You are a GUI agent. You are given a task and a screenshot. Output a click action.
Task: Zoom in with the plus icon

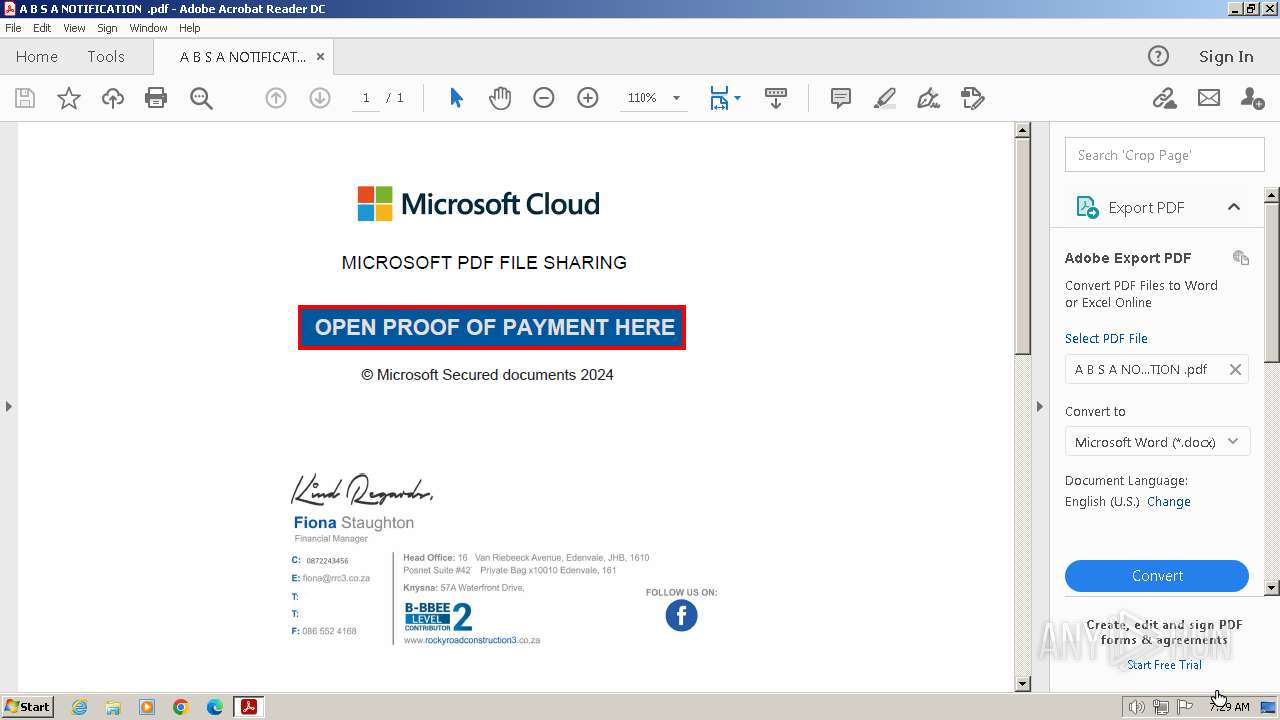click(x=588, y=98)
